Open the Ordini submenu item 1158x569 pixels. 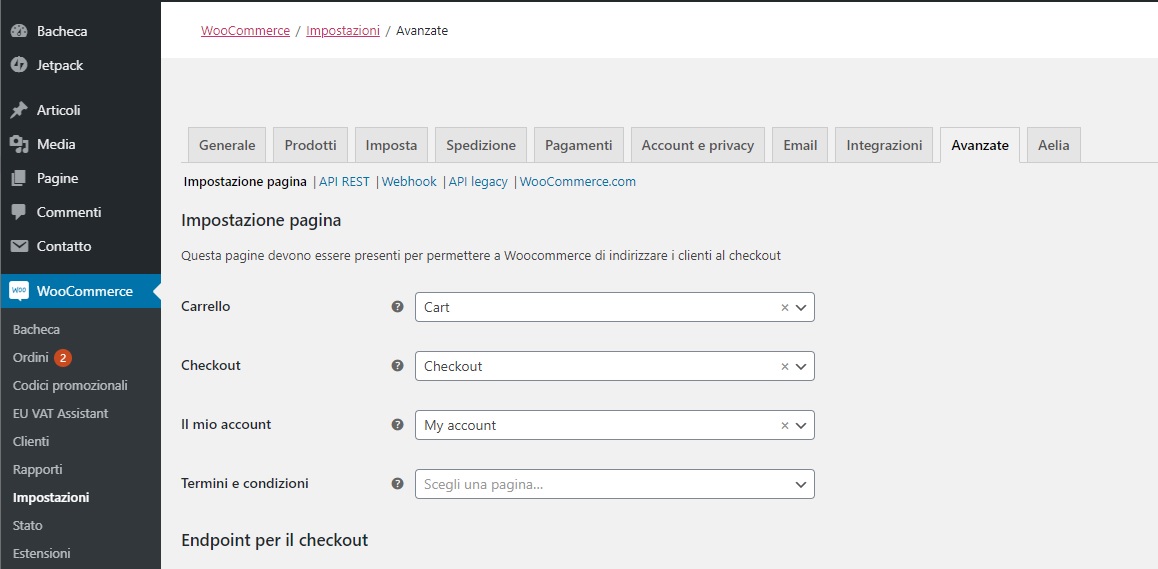[x=30, y=358]
